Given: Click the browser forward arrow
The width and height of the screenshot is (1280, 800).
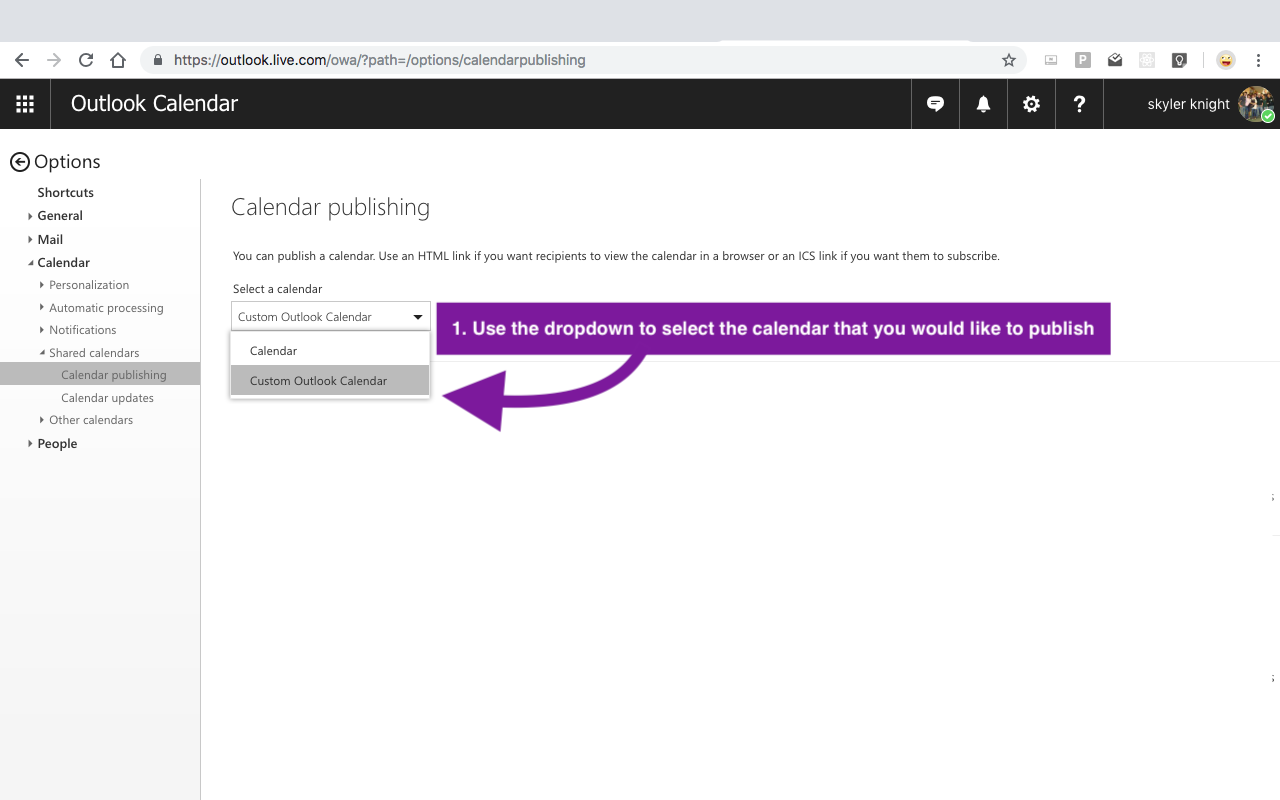Looking at the screenshot, I should pyautogui.click(x=54, y=60).
